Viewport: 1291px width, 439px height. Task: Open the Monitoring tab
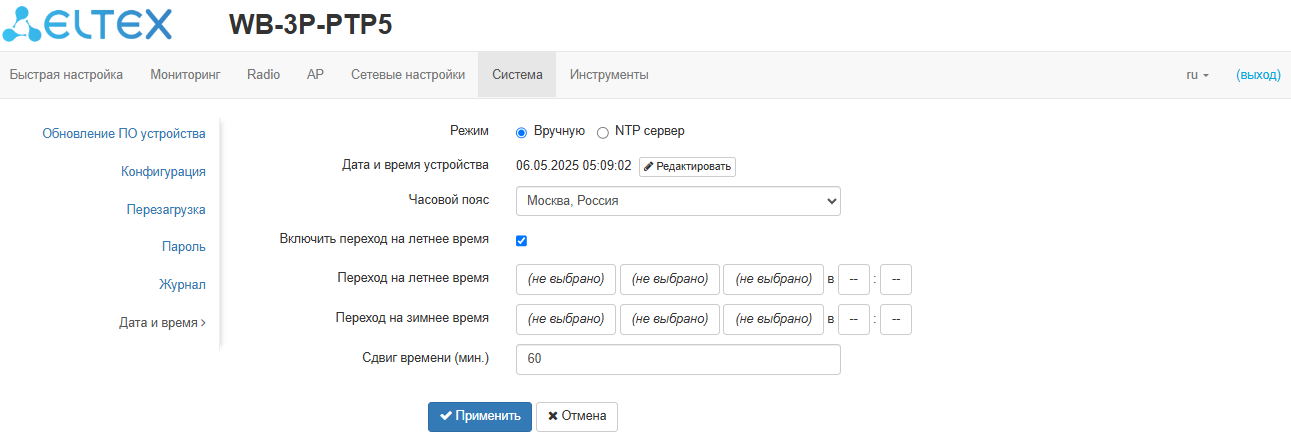tap(185, 75)
